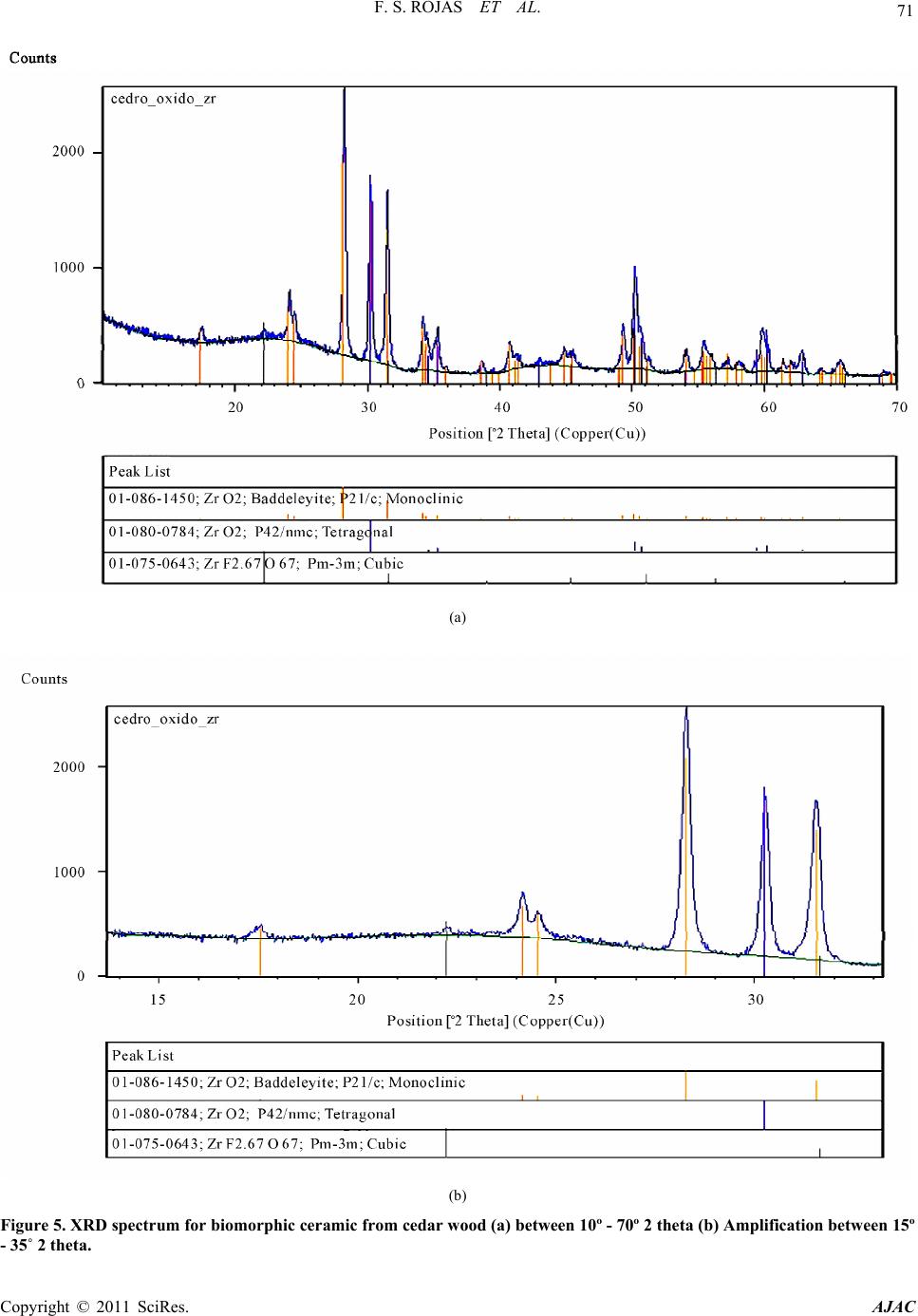Click the "Peak List" heading under chart (b)

click(x=143, y=1056)
